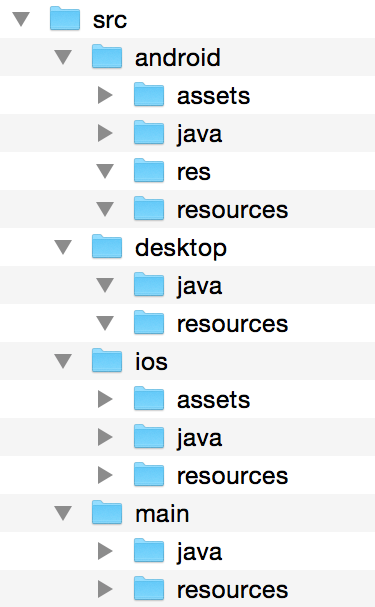Expand the java folder under android

click(x=105, y=133)
